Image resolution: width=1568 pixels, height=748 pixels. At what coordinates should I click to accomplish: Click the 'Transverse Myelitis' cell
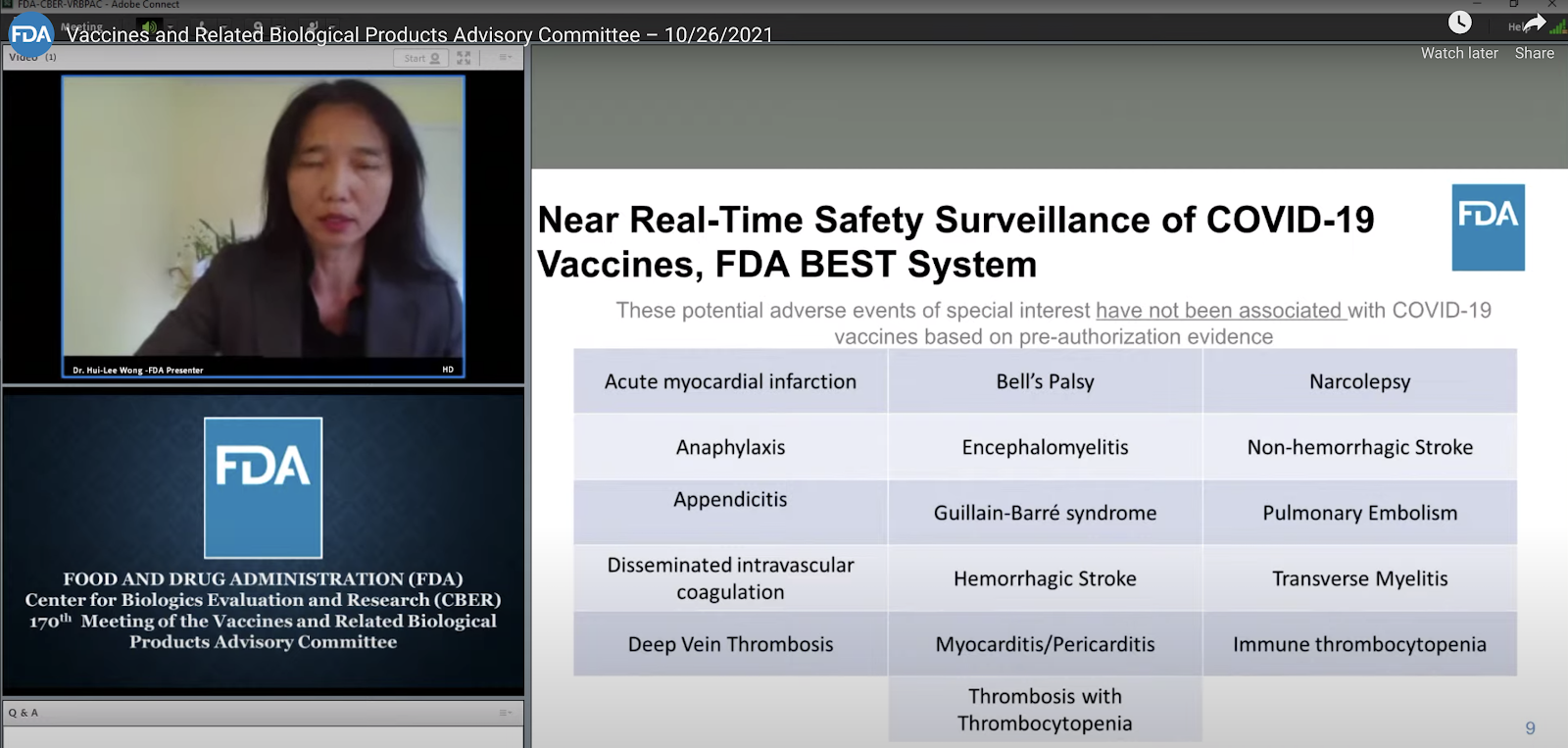tap(1360, 578)
